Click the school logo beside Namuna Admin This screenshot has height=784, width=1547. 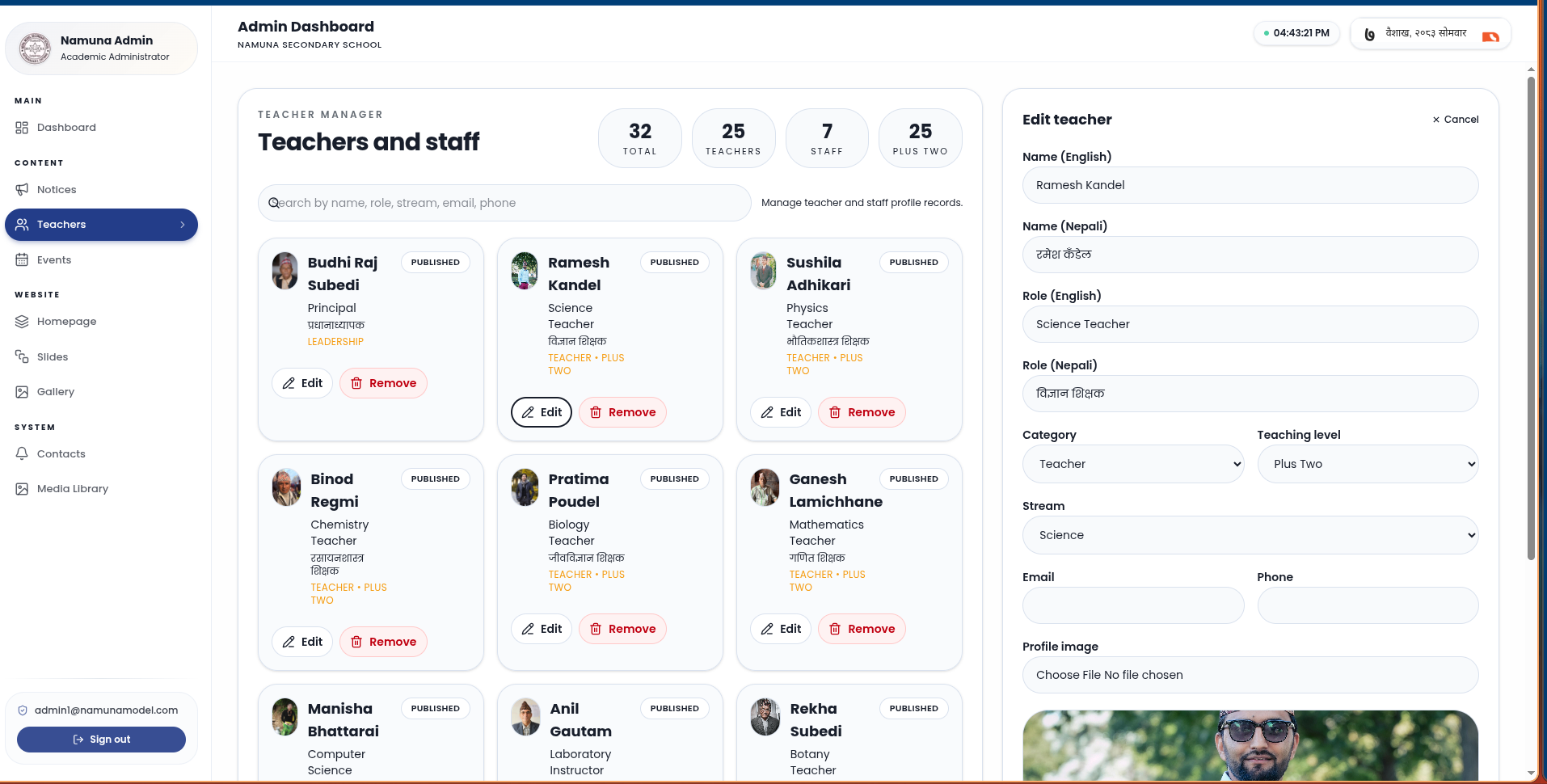35,48
